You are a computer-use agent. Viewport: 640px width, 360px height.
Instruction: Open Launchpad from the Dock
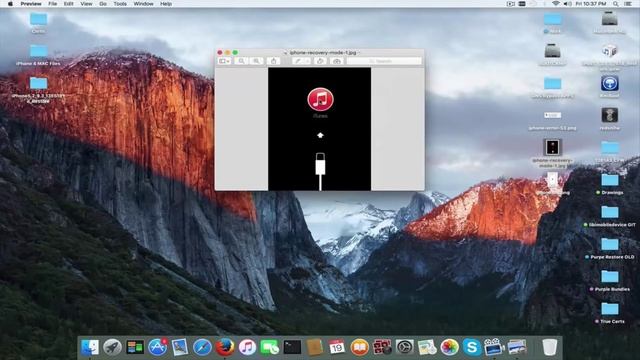pos(112,347)
